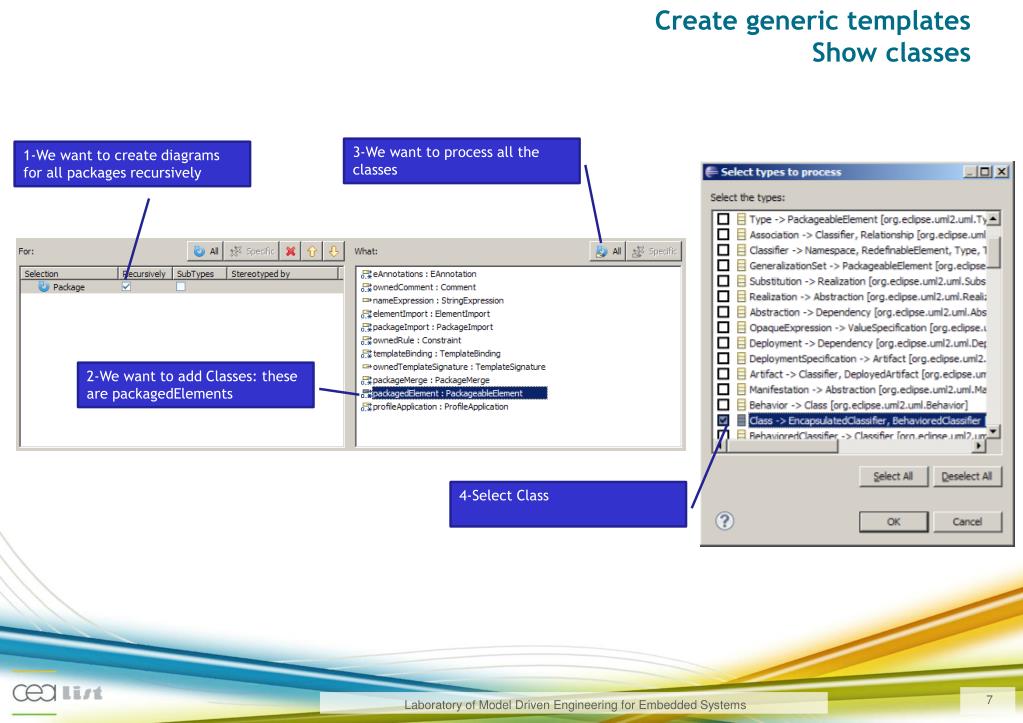This screenshot has height=723, width=1023.
Task: Click the SubTypes column header
Action: coord(199,273)
